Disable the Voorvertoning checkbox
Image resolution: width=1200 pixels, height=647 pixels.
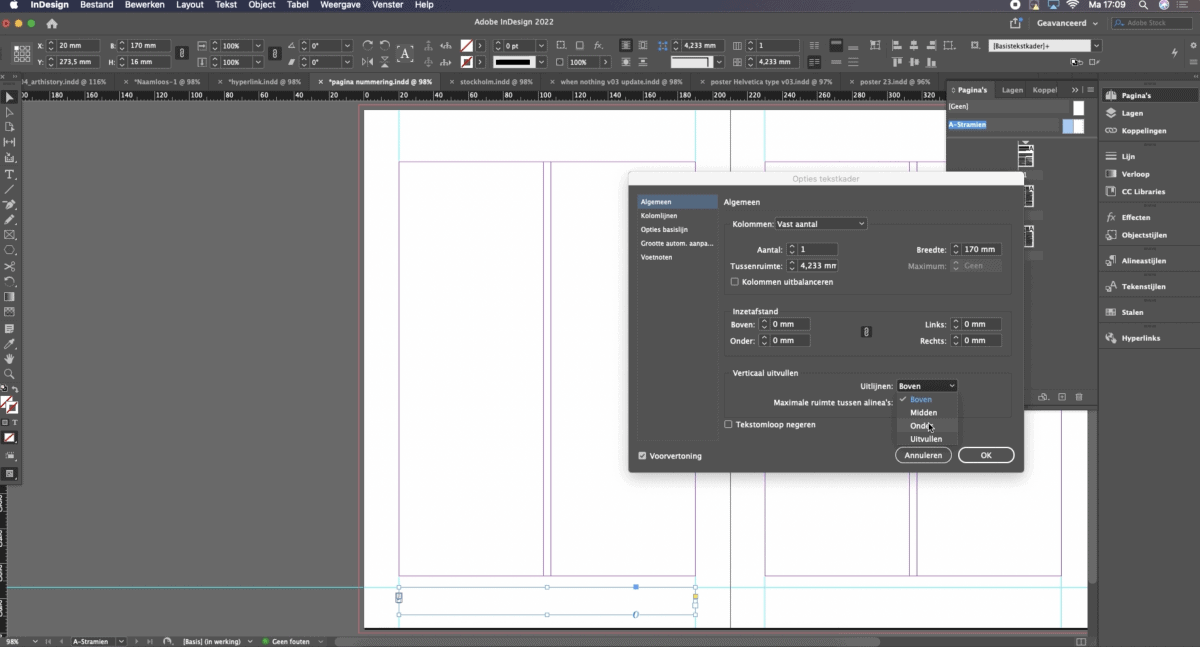coord(643,455)
